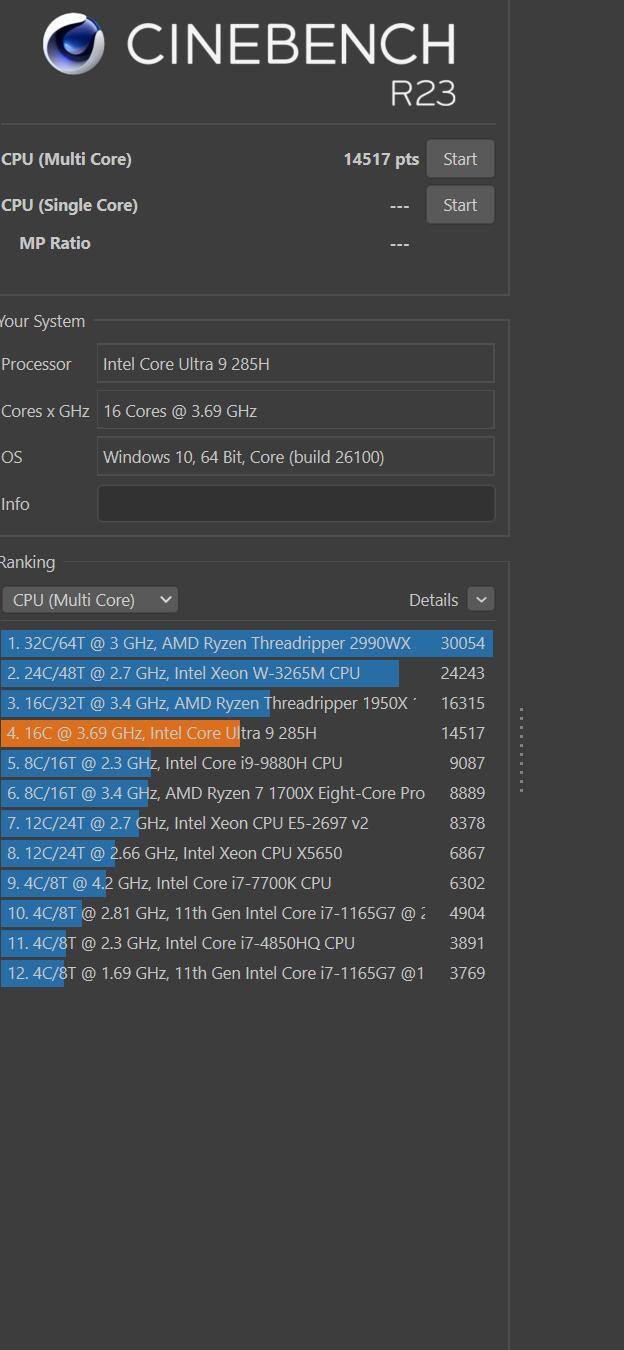Click the Cinebench sphere logo icon

coord(74,44)
